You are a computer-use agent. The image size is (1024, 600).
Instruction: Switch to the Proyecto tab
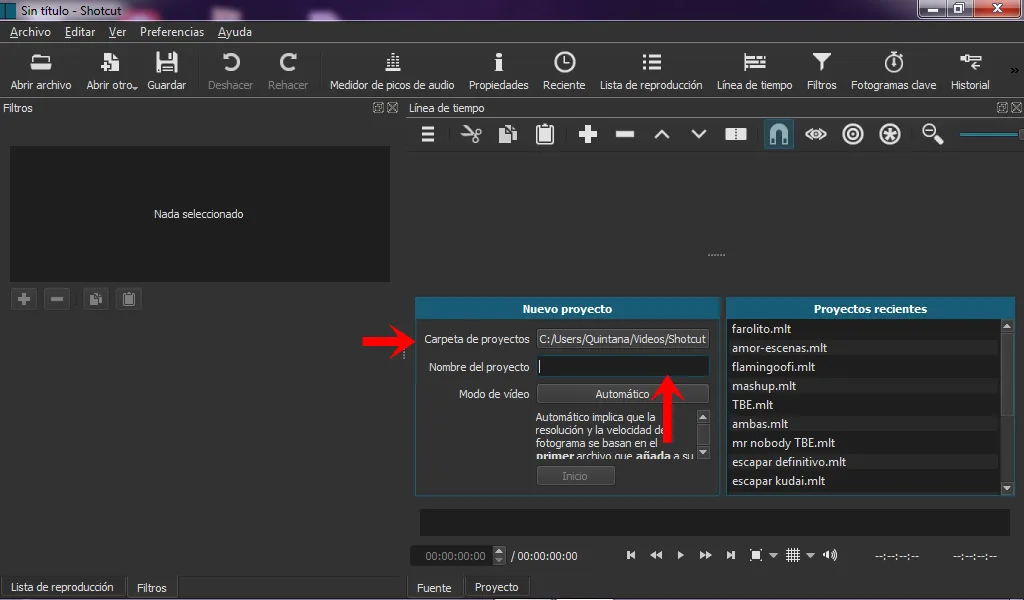tap(496, 587)
